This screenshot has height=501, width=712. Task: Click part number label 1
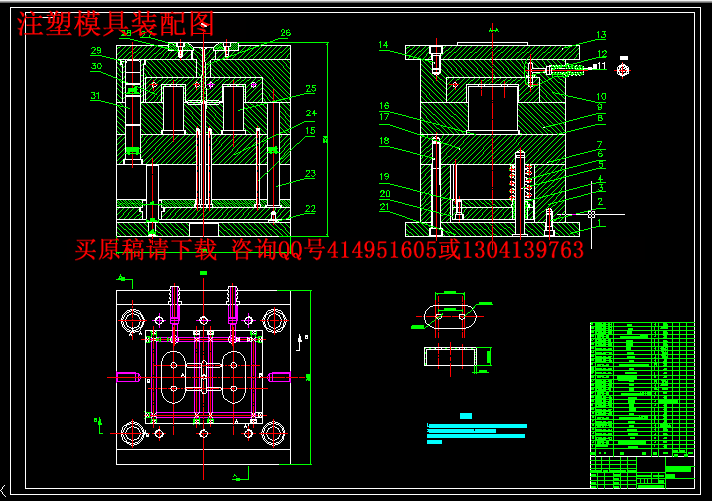(x=599, y=223)
